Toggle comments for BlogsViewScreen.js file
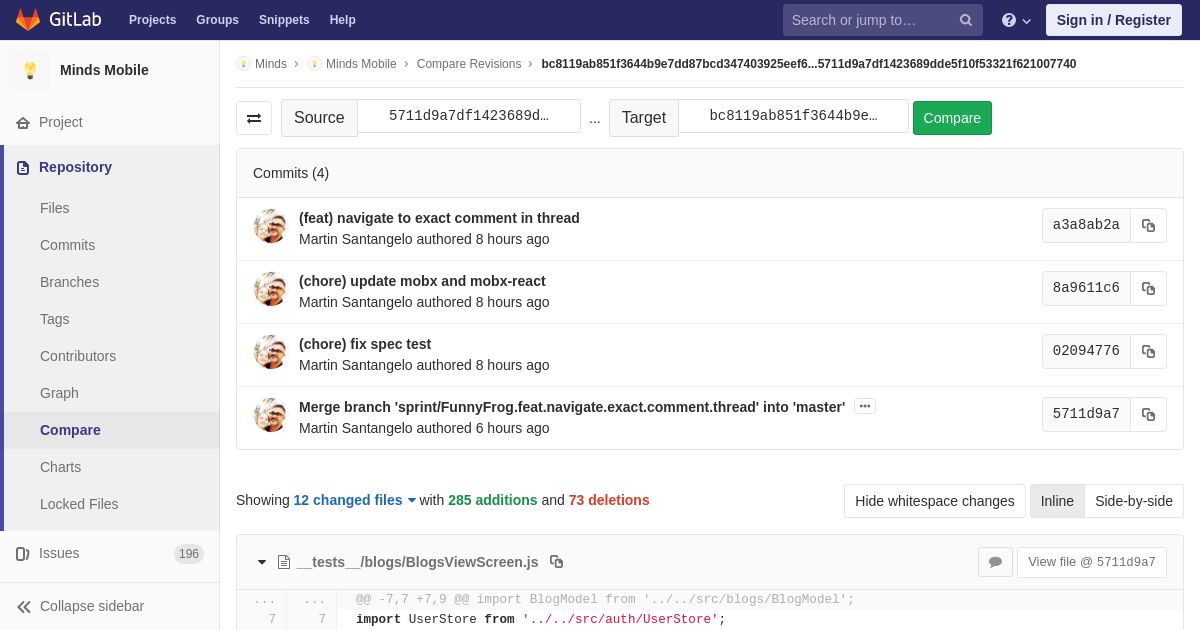This screenshot has width=1200, height=630. (995, 562)
